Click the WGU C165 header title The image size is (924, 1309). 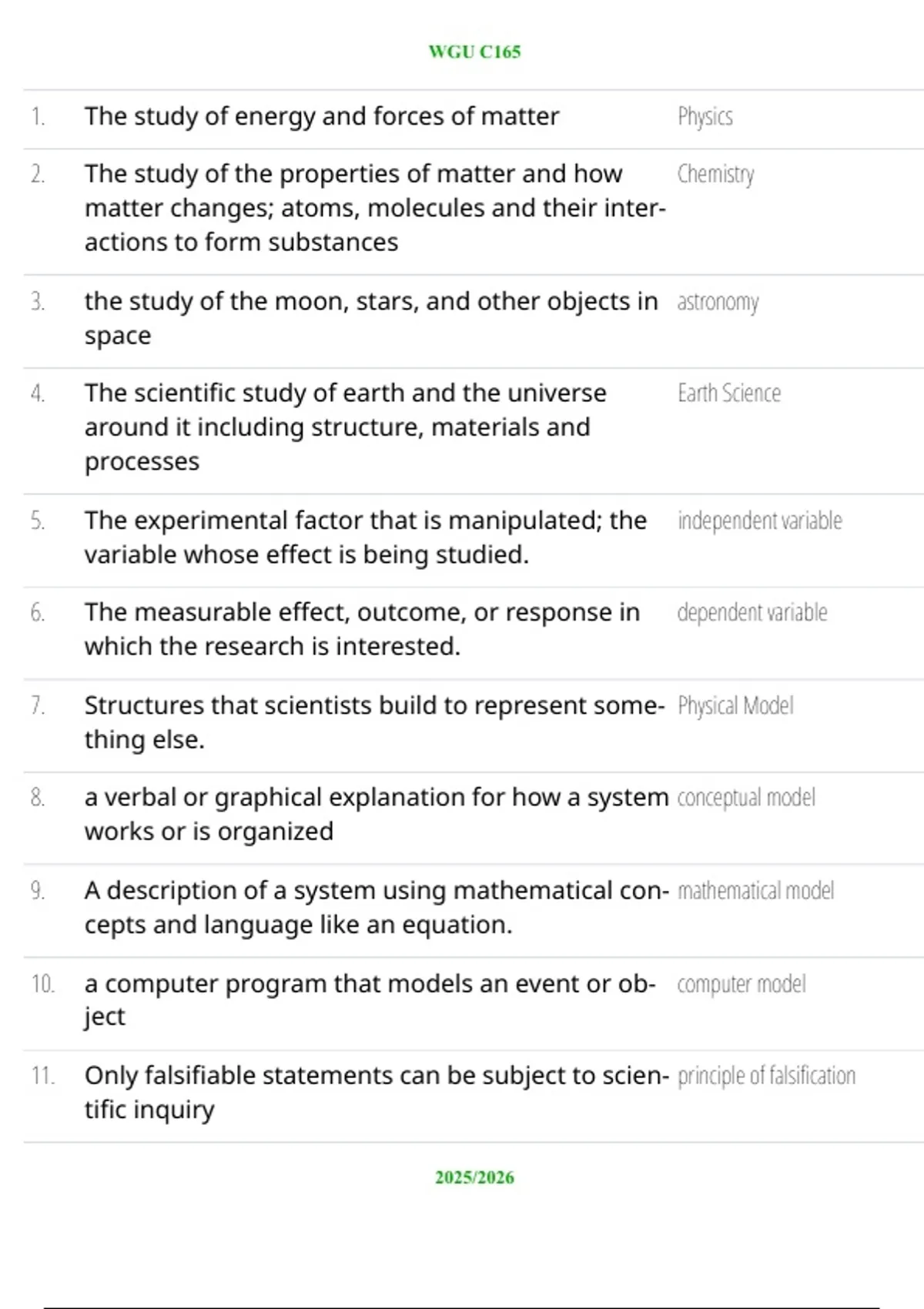tap(474, 52)
